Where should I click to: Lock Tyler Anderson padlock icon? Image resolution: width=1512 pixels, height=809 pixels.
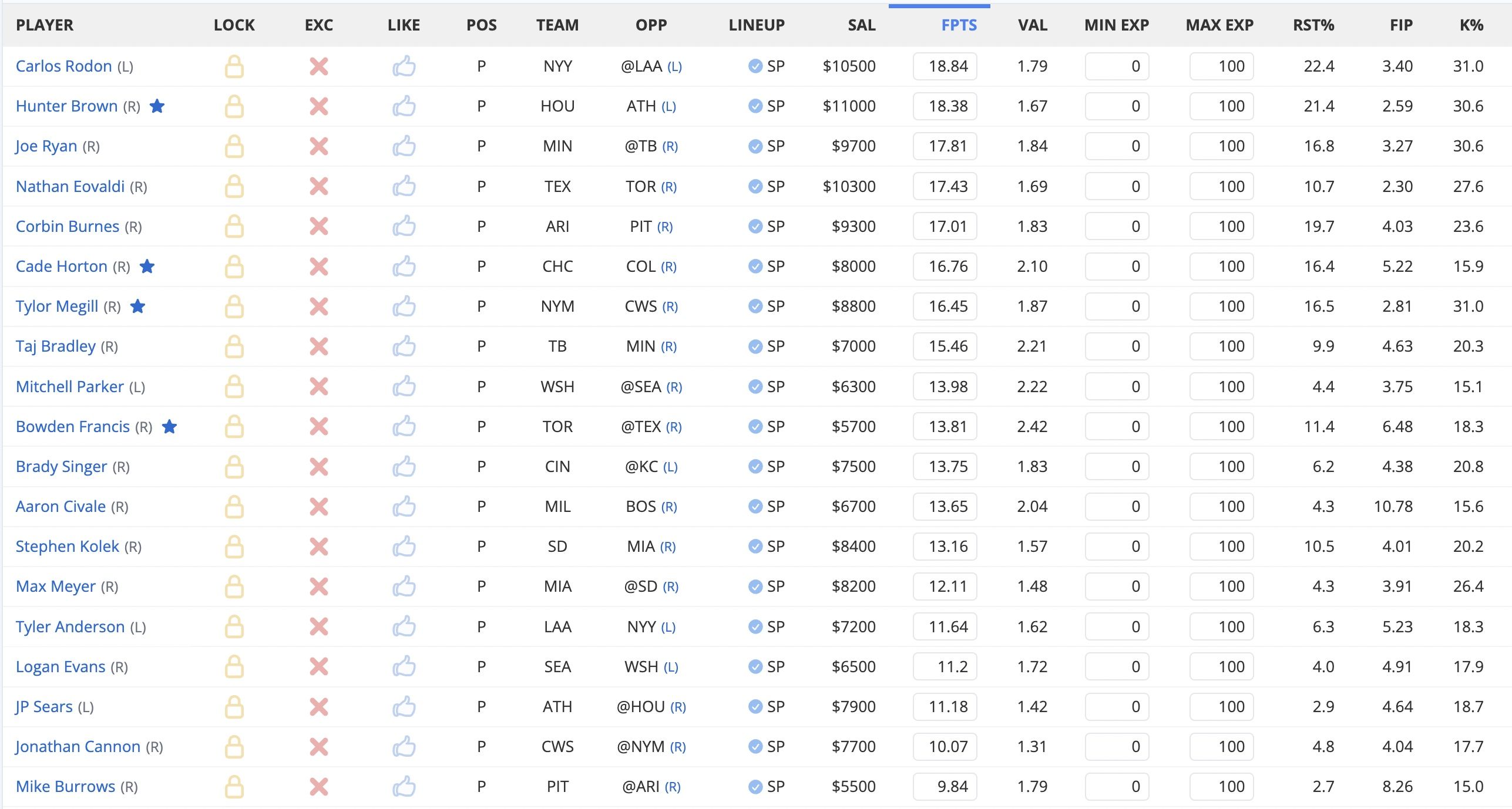[234, 627]
